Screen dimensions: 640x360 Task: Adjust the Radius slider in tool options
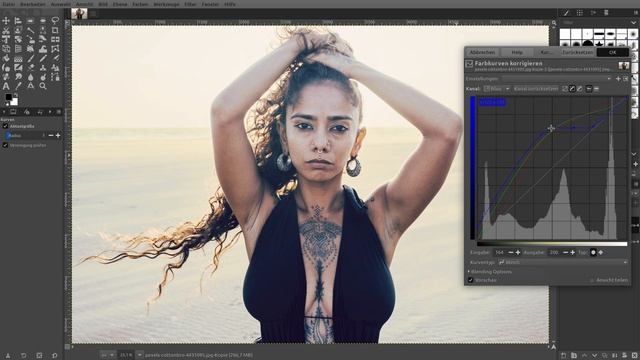point(25,135)
